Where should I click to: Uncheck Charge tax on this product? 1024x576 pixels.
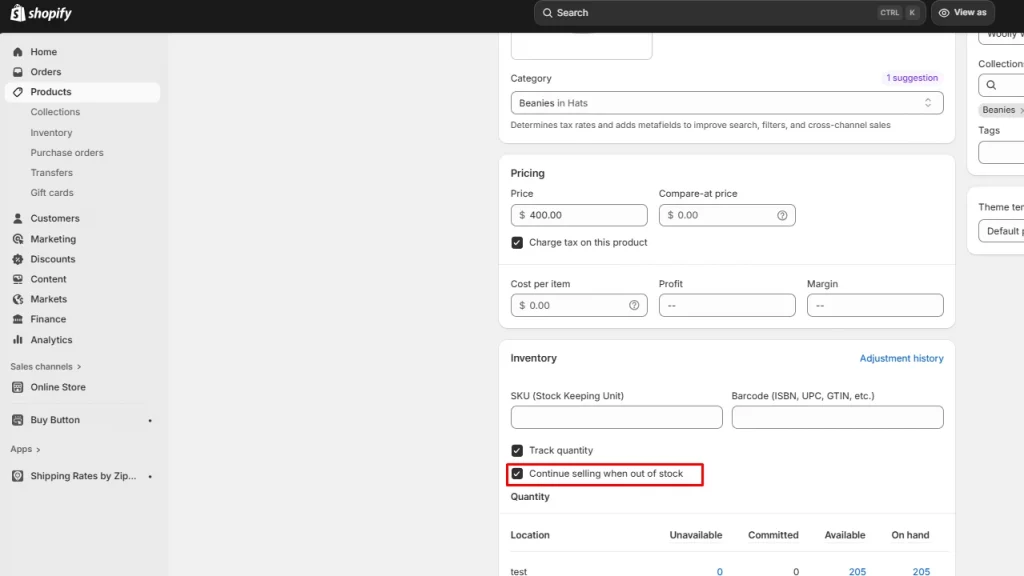click(x=517, y=242)
